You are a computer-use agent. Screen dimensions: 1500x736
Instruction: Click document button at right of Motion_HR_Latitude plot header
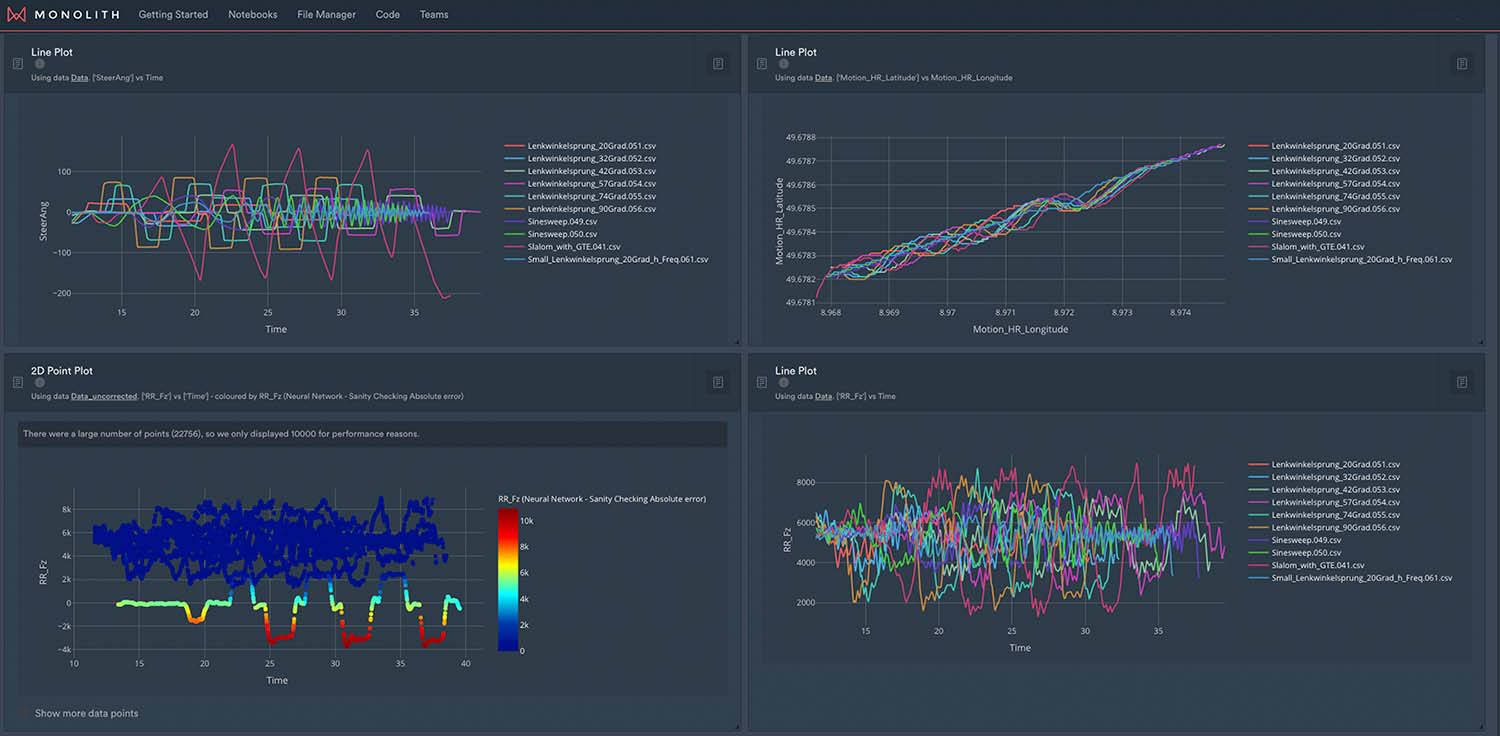pyautogui.click(x=1462, y=64)
